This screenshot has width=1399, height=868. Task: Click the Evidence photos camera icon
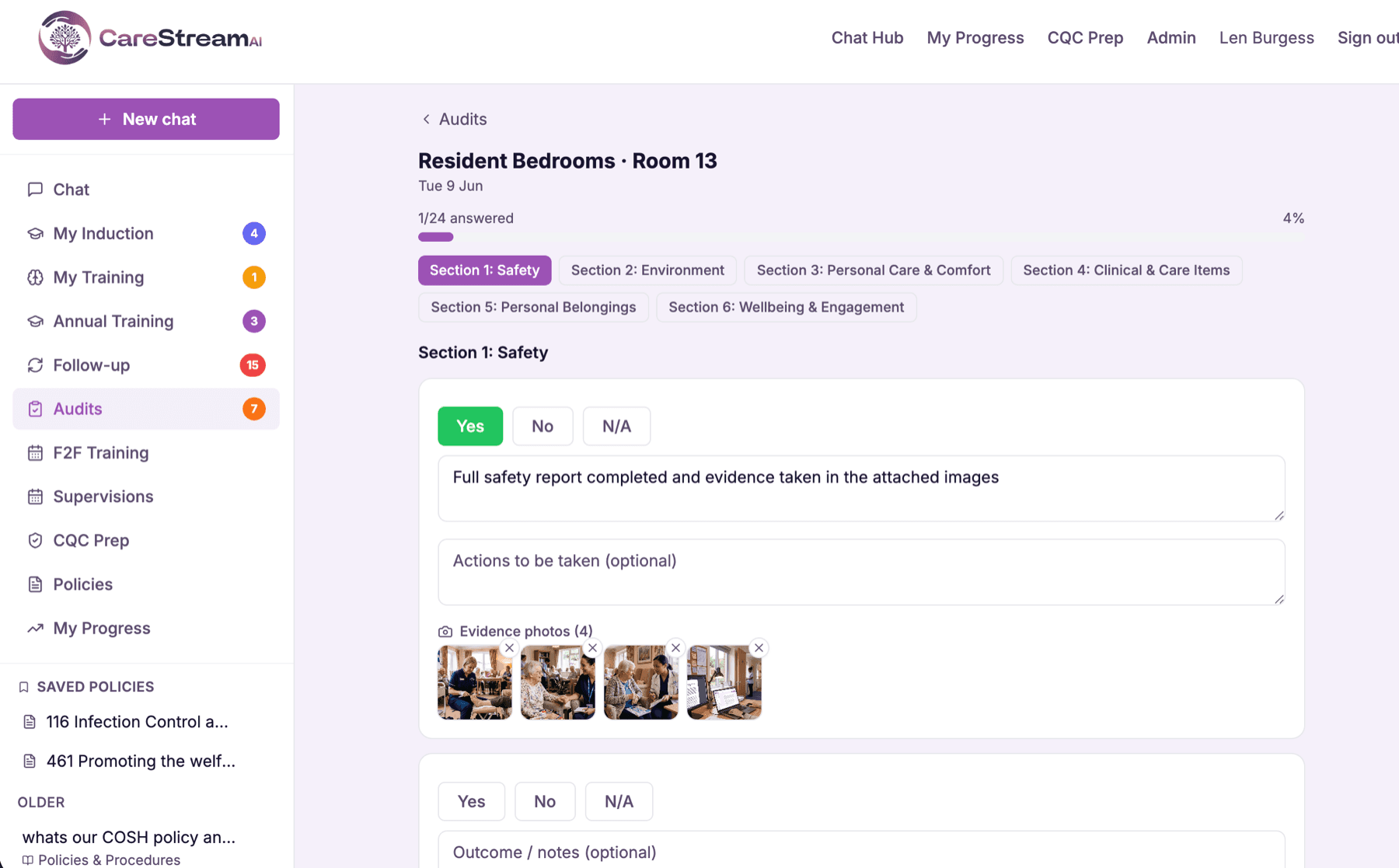coord(445,632)
